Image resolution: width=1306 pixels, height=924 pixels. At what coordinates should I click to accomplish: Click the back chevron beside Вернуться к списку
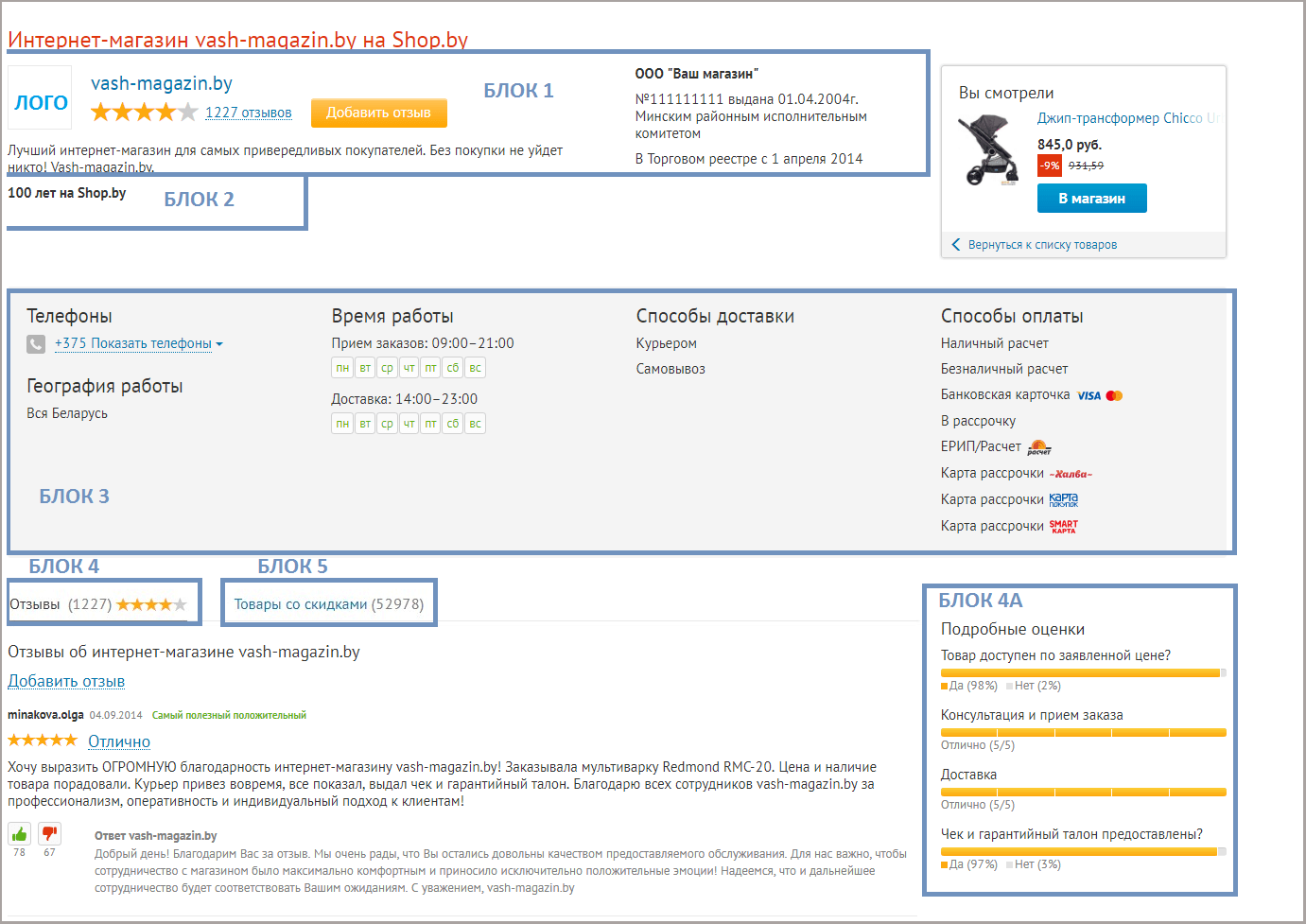click(x=956, y=245)
